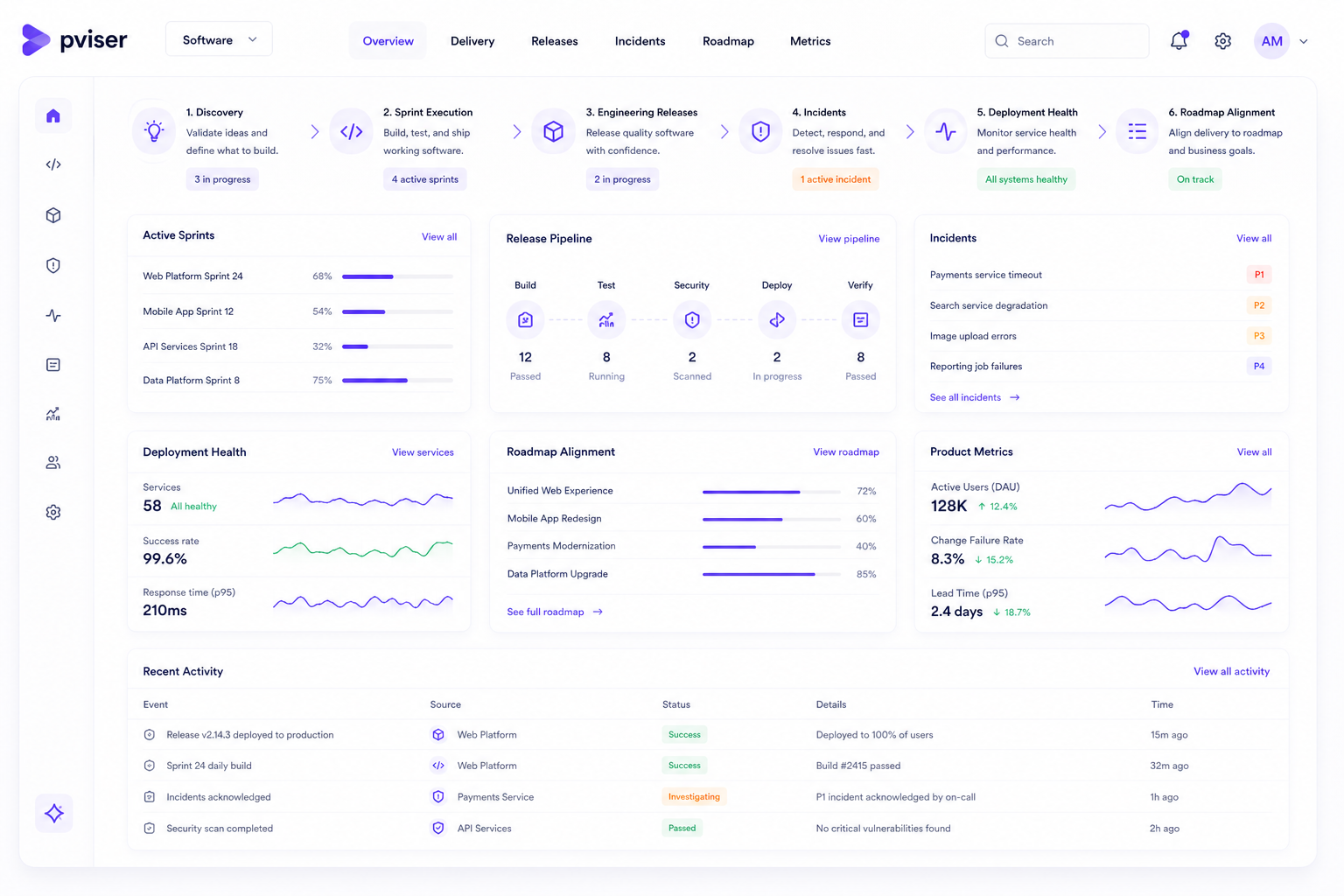Click See full roadmap link
This screenshot has width=1344, height=896.
(555, 612)
